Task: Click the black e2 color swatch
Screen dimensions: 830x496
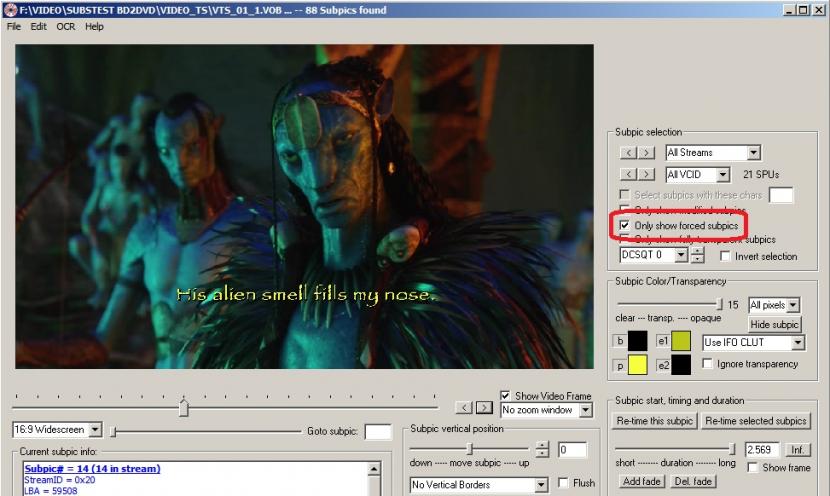Action: coord(681,365)
